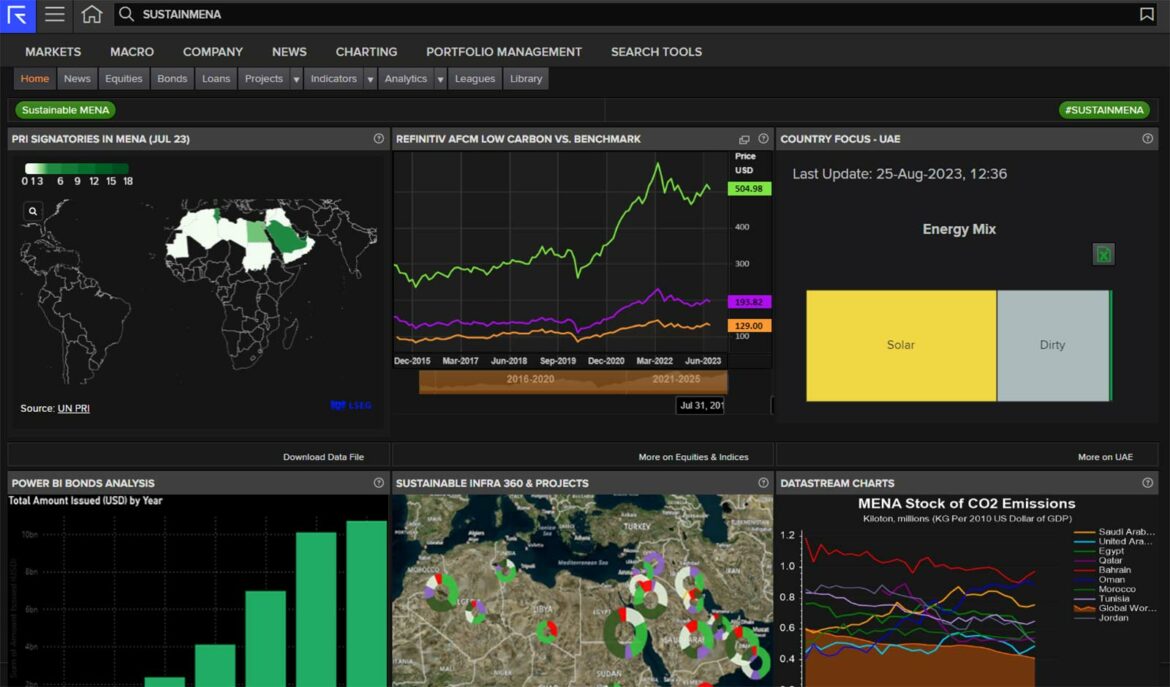
Task: Open help for Country Focus UAE panel
Action: 1147,139
